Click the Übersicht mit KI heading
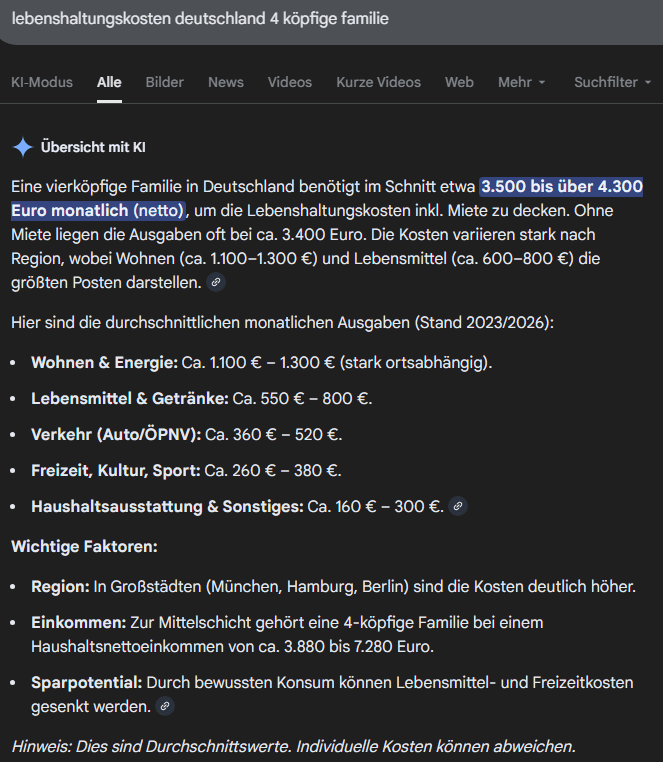The width and height of the screenshot is (663, 762). point(93,147)
